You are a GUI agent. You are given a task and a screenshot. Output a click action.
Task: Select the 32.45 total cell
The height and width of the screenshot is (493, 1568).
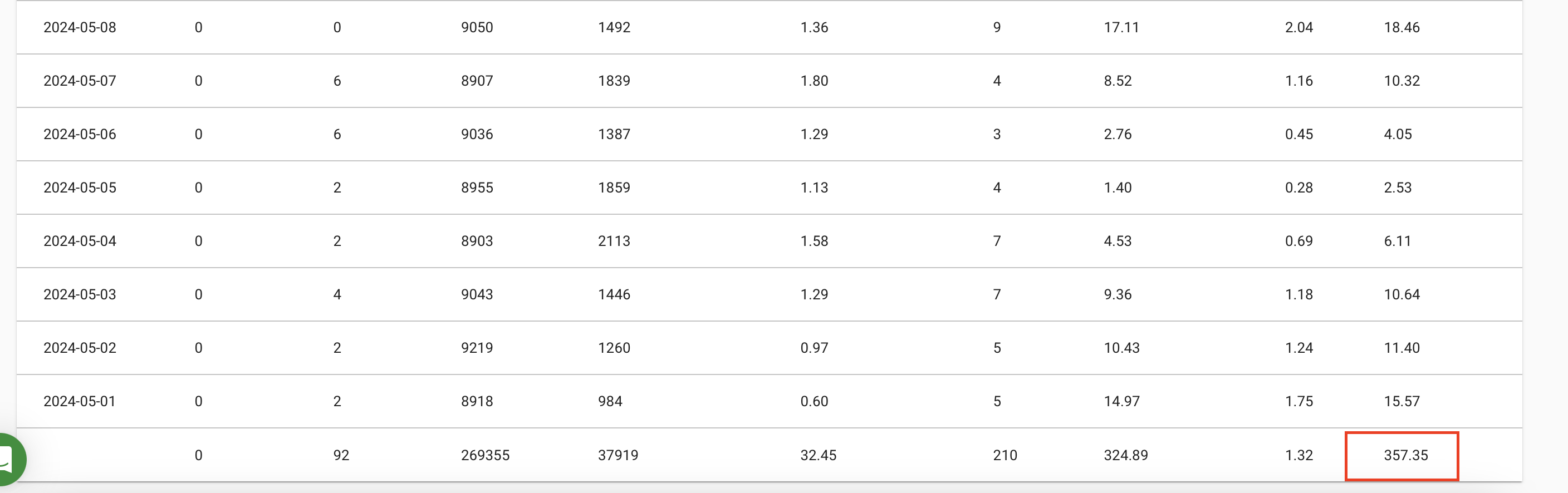818,455
